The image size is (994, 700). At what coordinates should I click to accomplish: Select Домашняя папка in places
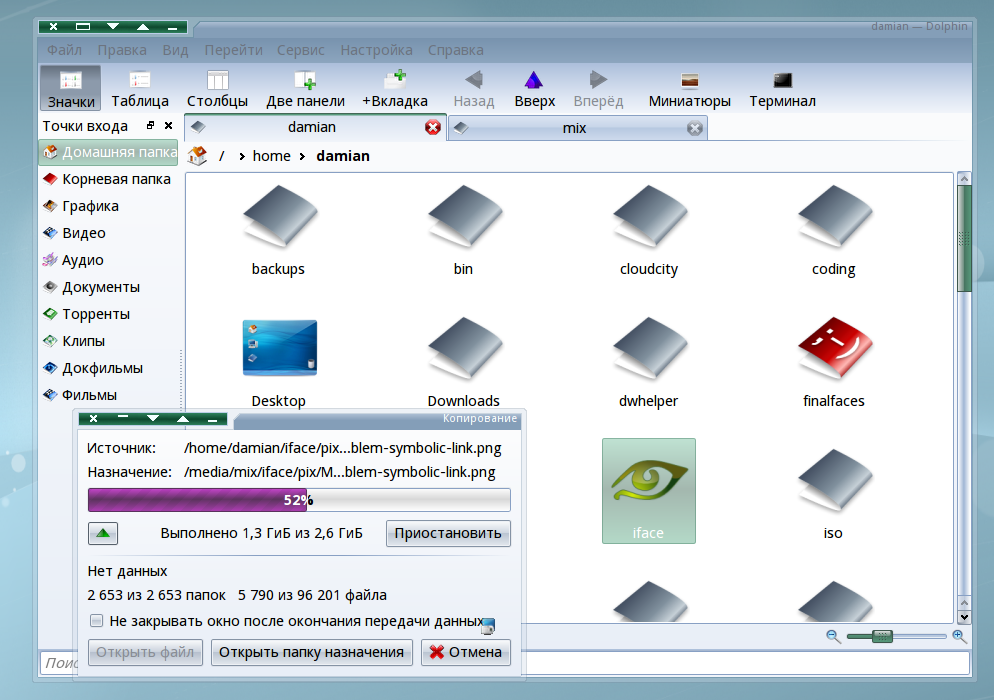(x=109, y=152)
